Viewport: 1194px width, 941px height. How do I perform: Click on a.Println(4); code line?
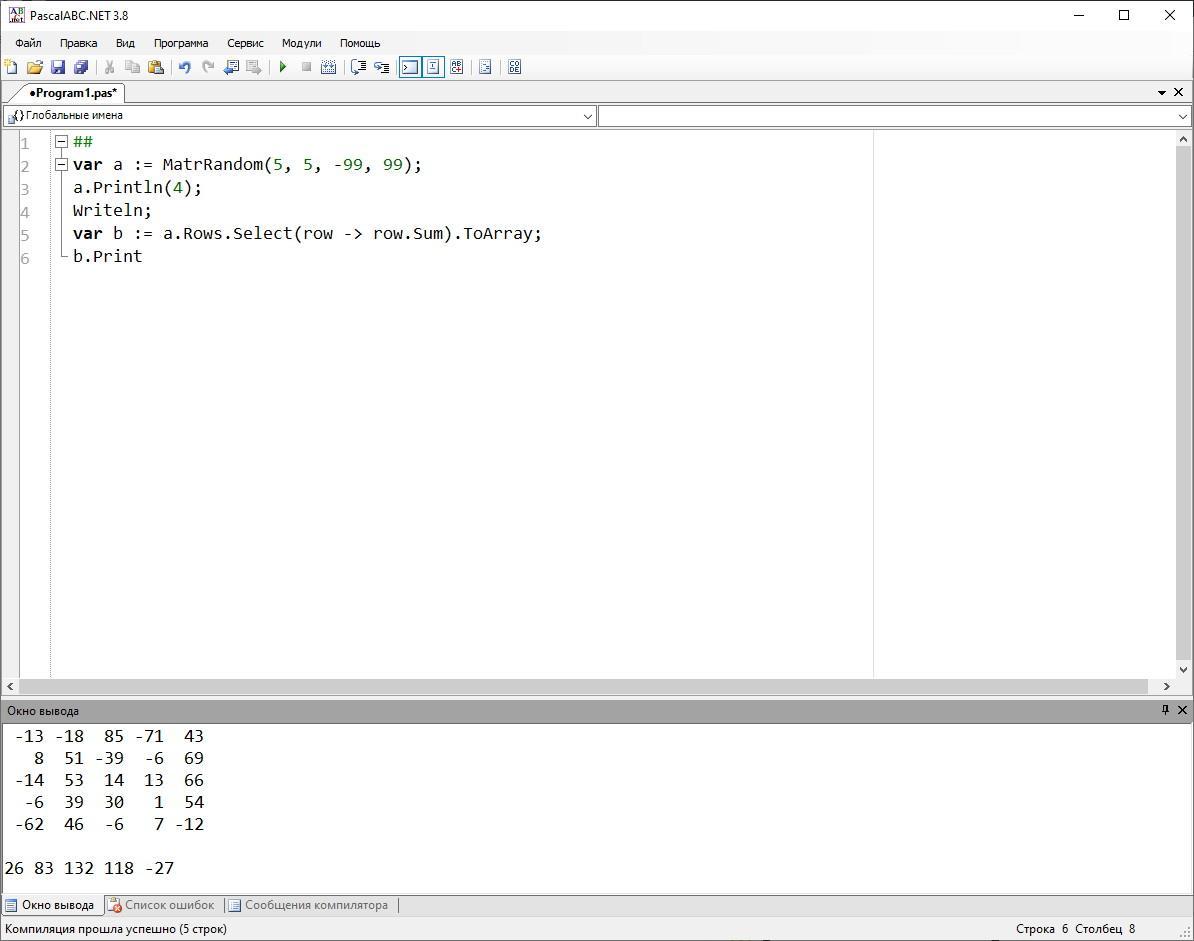[x=138, y=188]
